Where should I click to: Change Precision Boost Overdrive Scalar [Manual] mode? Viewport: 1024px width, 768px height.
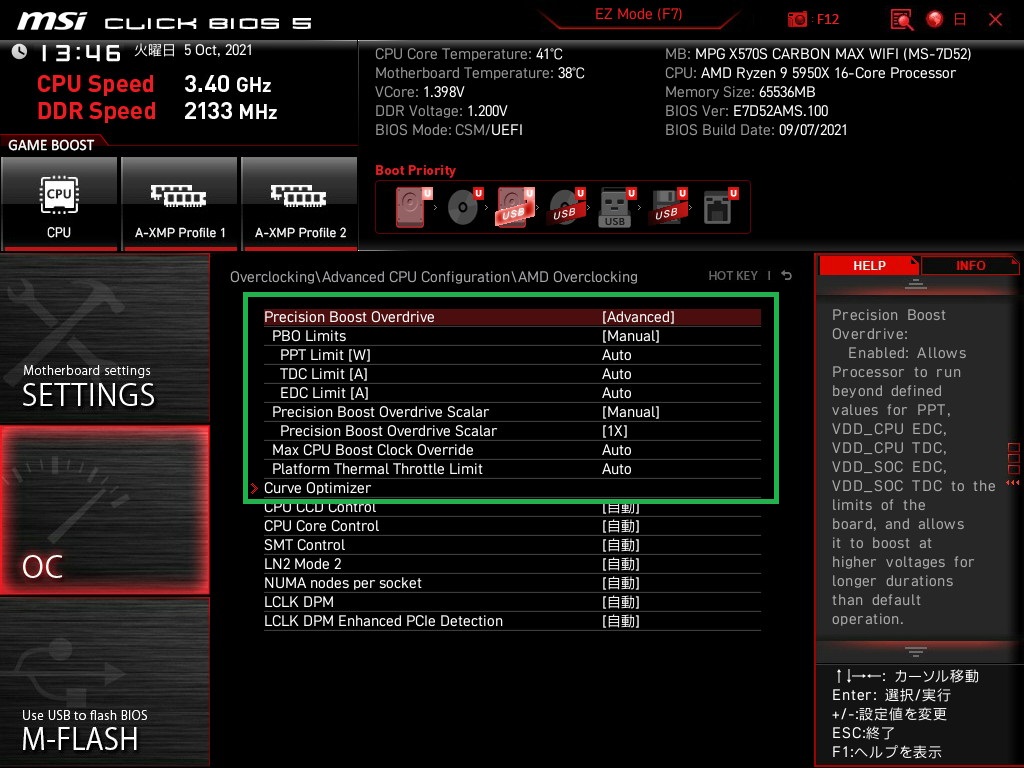[x=512, y=412]
